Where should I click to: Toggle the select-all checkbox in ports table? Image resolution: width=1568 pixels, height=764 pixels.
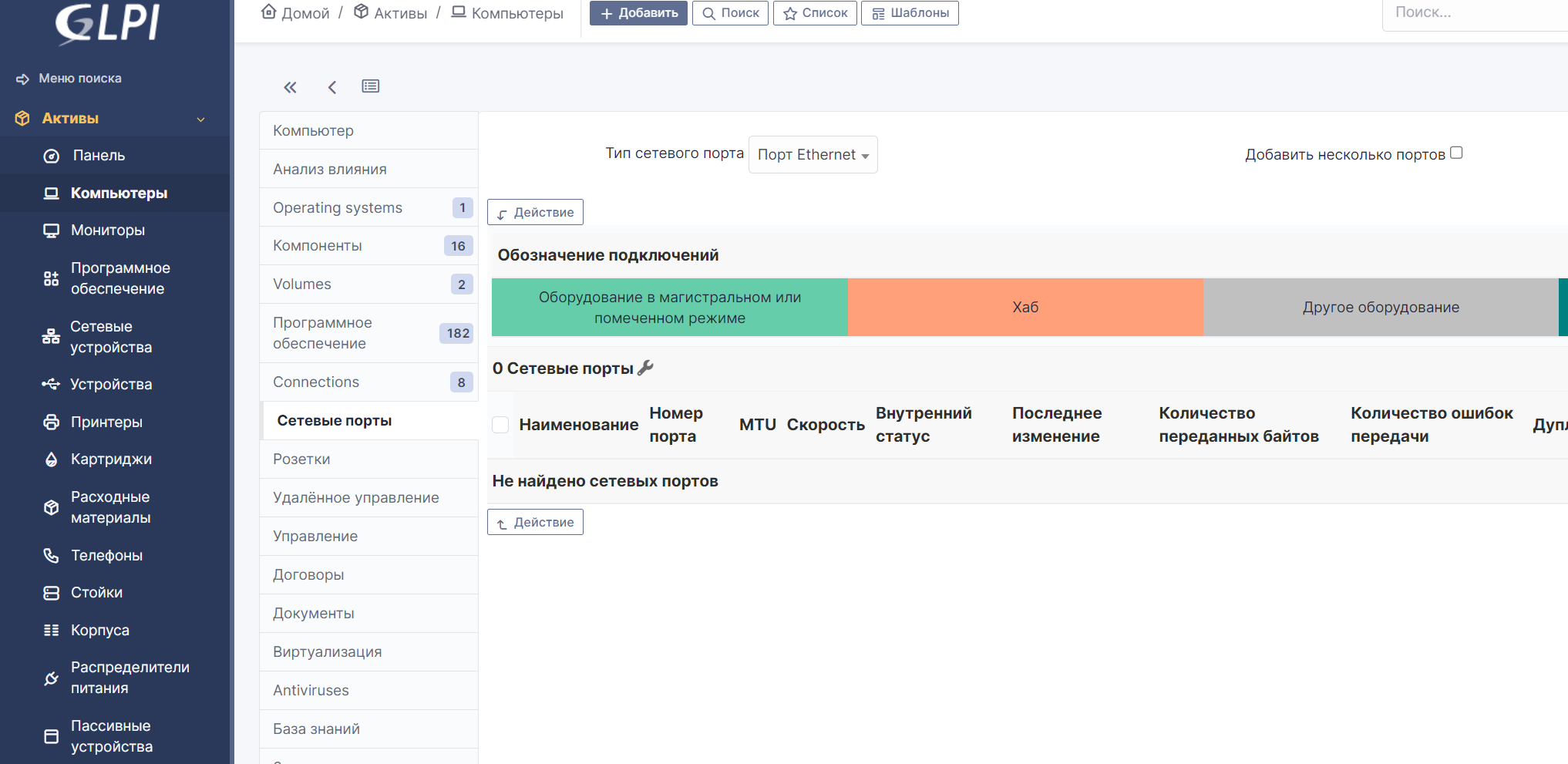point(500,424)
